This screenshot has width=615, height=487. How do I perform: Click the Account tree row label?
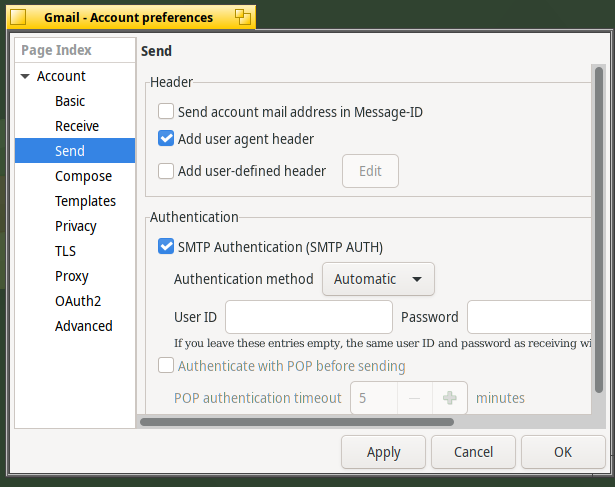click(x=61, y=76)
